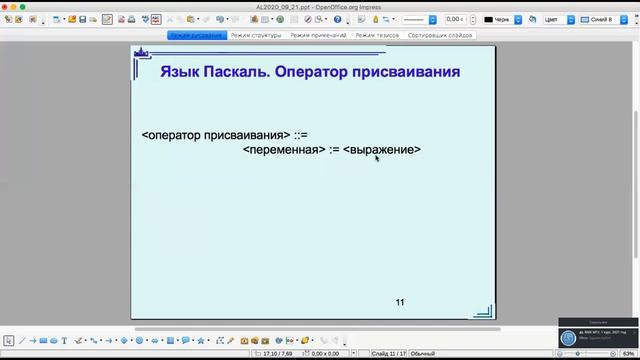
Task: Switch to 'Режим рисования' tab
Action: tap(197, 36)
